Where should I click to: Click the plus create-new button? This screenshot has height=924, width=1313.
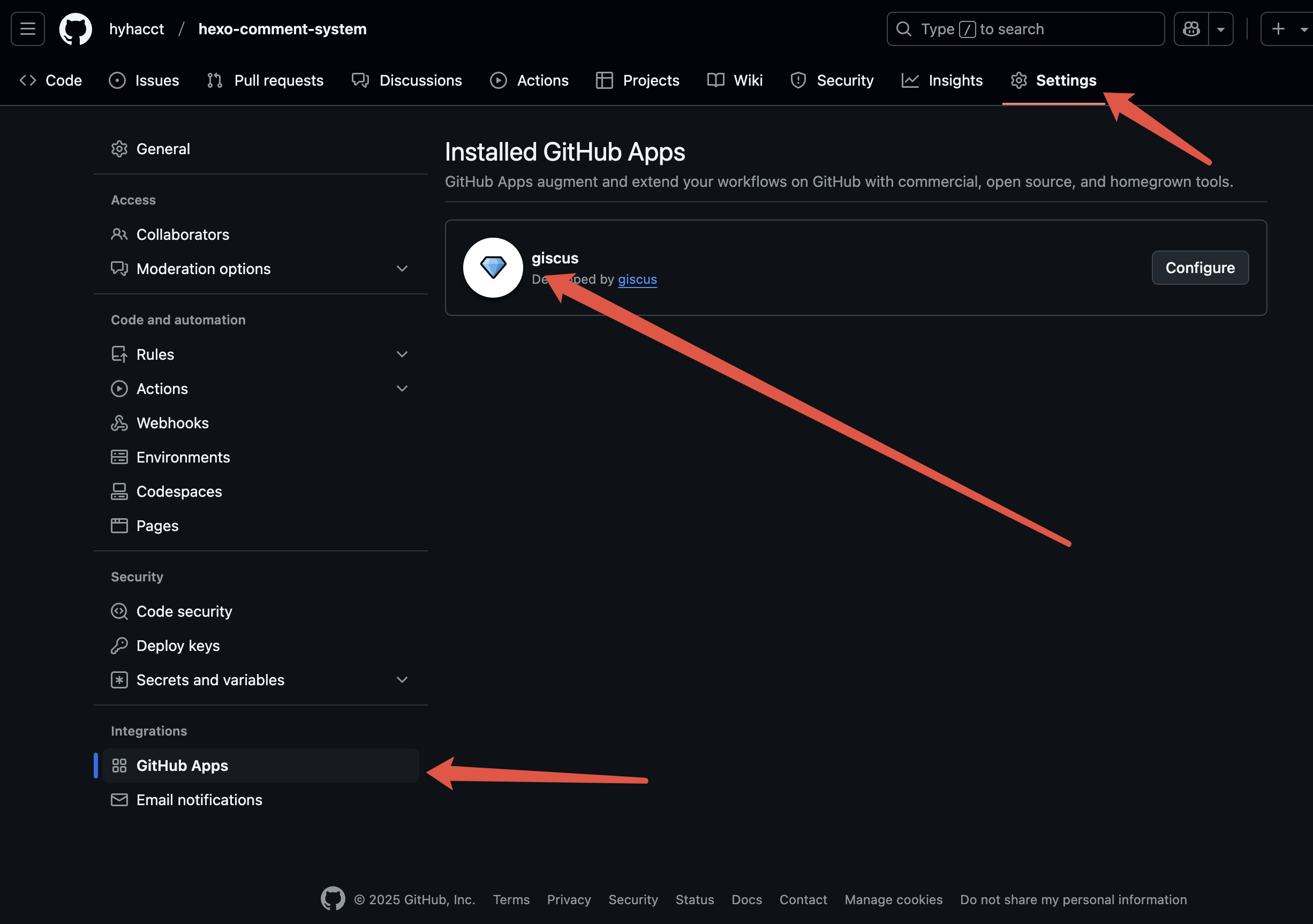[x=1278, y=28]
